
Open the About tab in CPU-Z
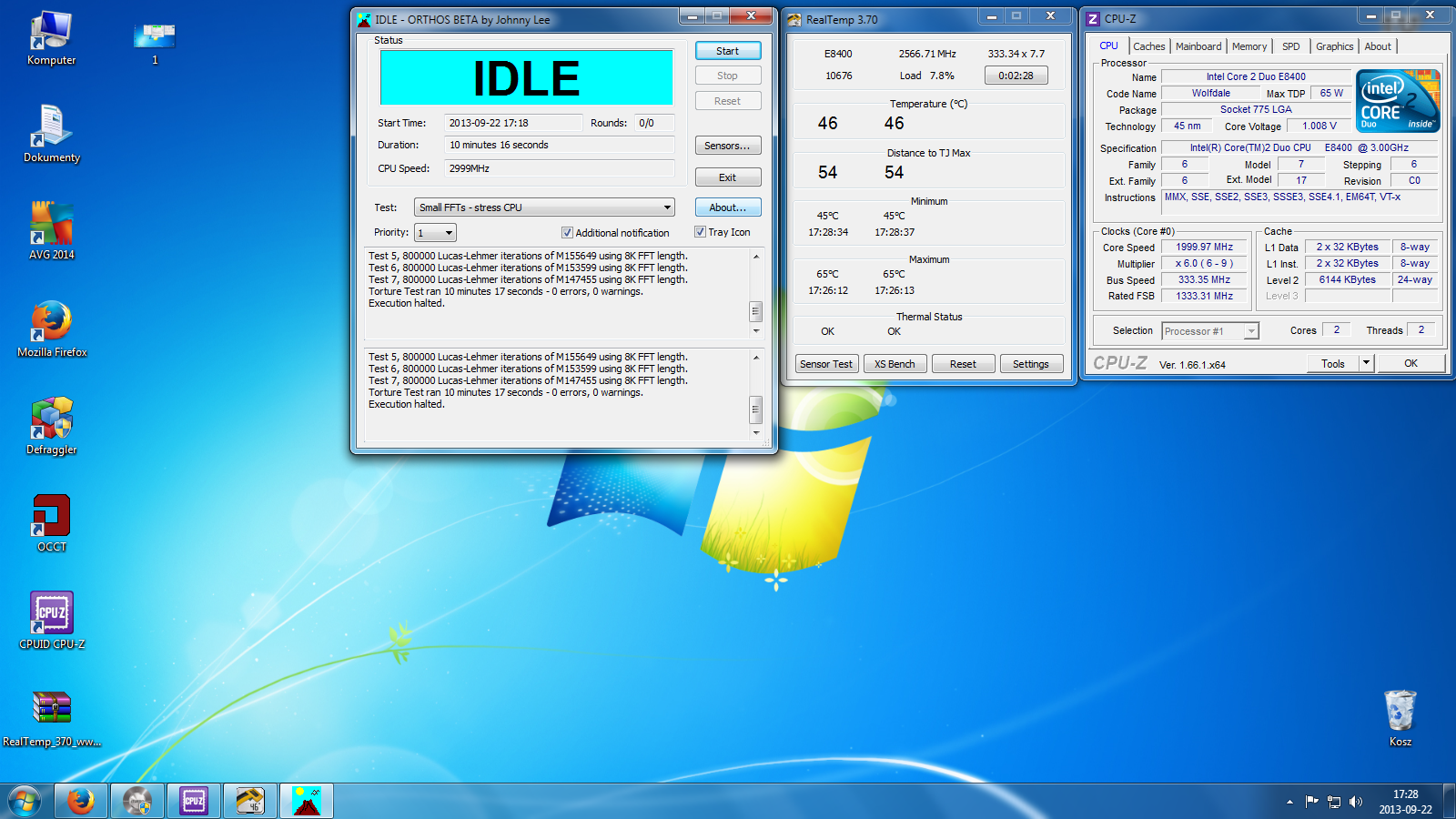click(1378, 46)
